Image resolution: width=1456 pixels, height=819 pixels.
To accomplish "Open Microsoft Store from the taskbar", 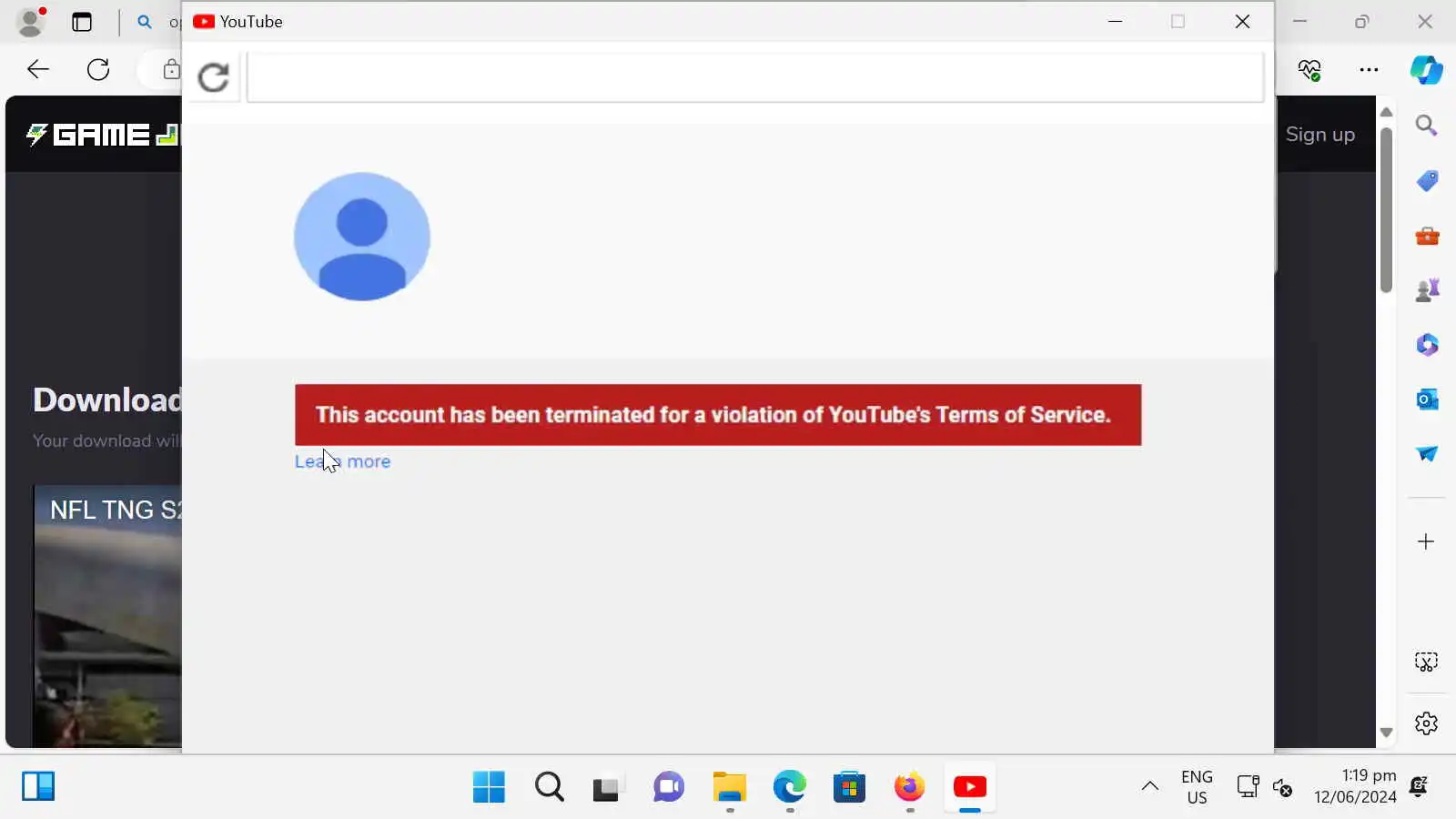I will point(849,786).
